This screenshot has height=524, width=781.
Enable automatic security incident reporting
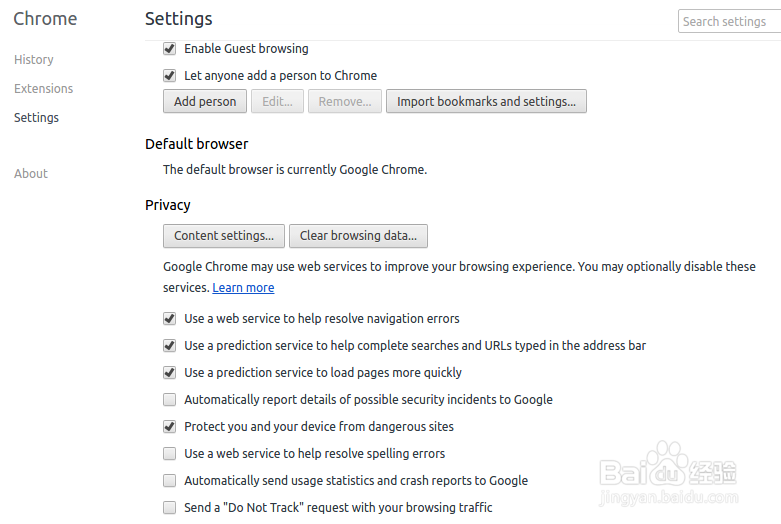click(x=170, y=399)
